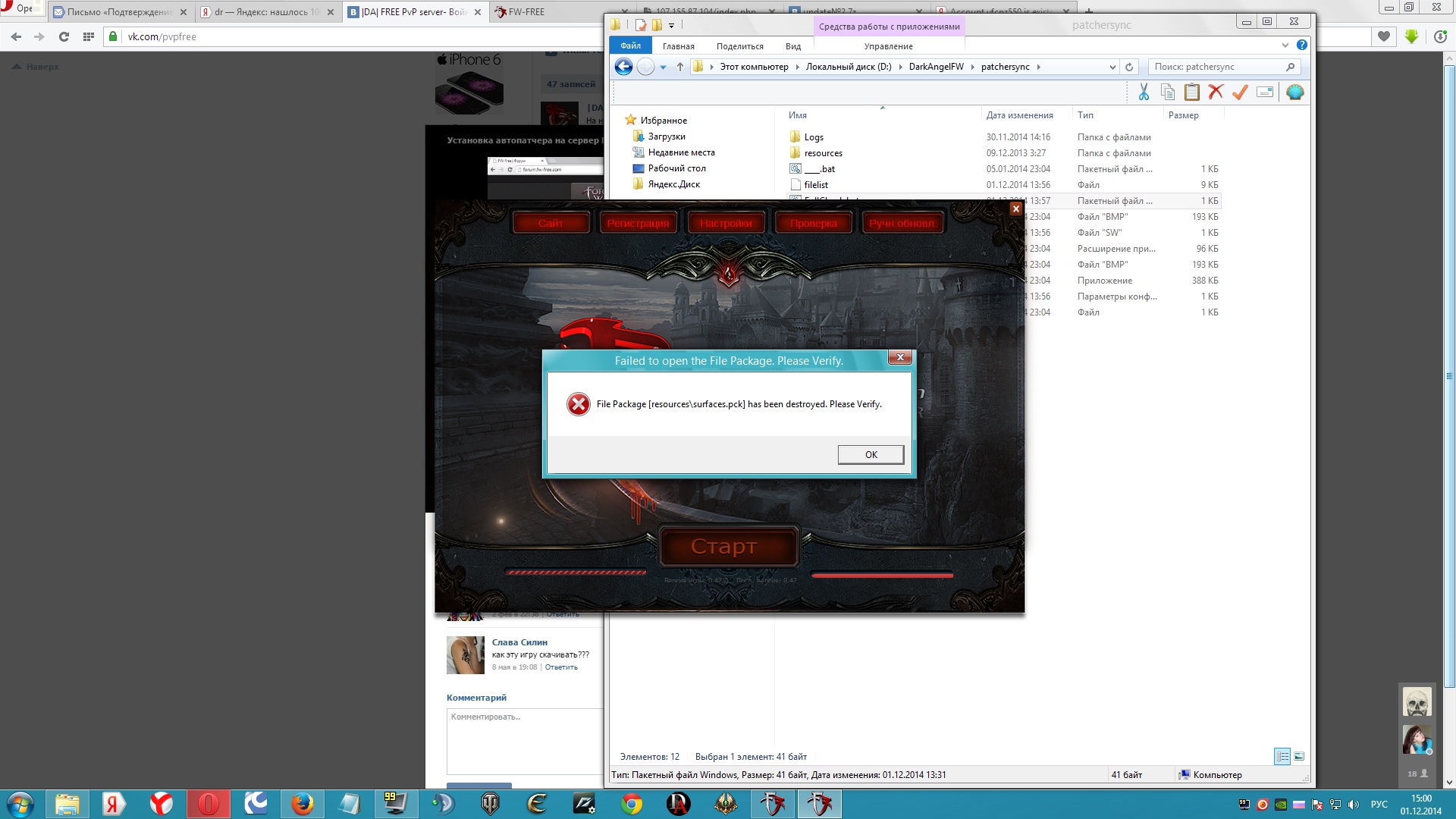Open the Файл ribbon tab
Screen dimensions: 1456x819
coord(630,45)
